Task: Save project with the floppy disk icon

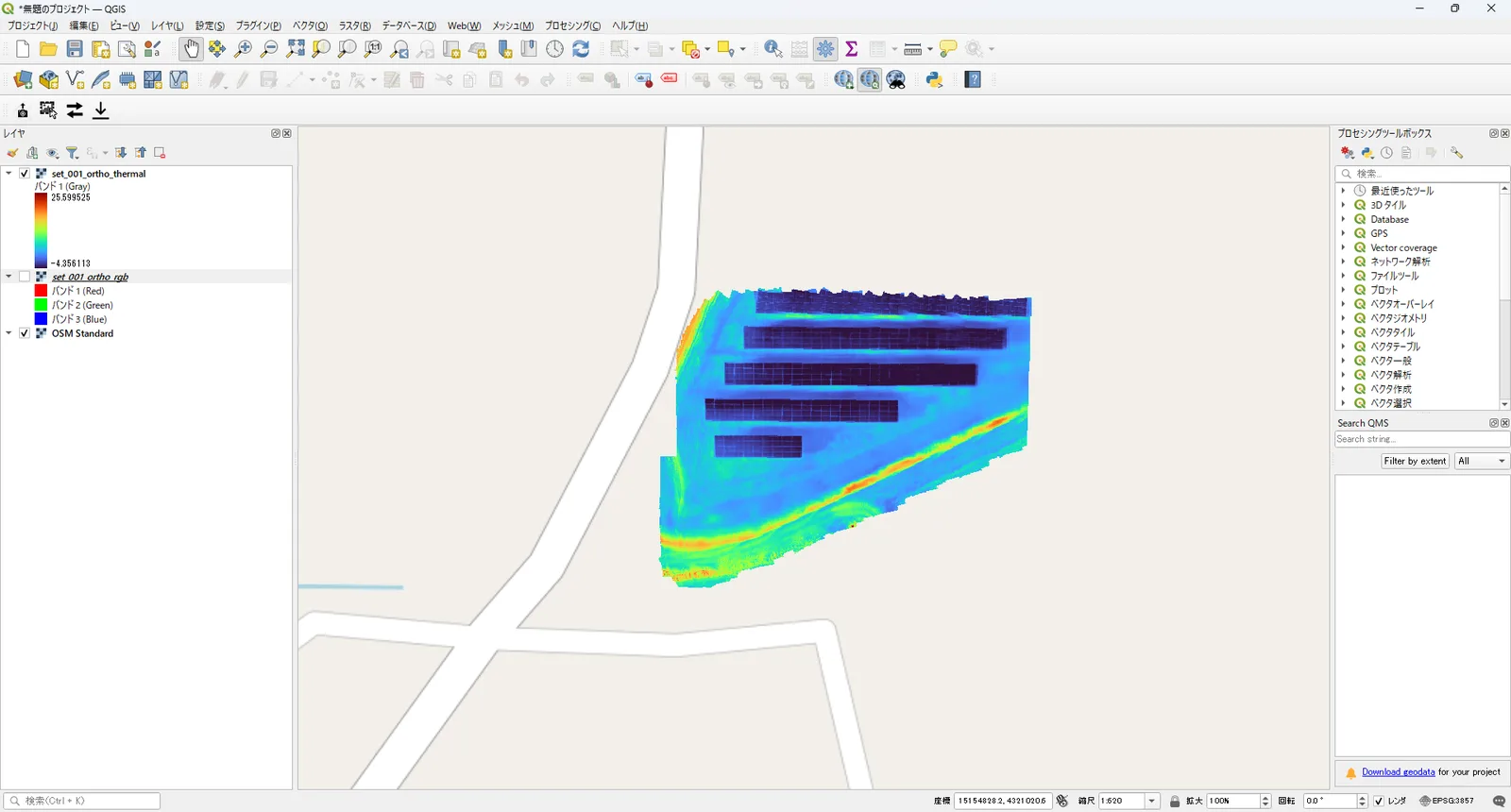Action: tap(75, 49)
